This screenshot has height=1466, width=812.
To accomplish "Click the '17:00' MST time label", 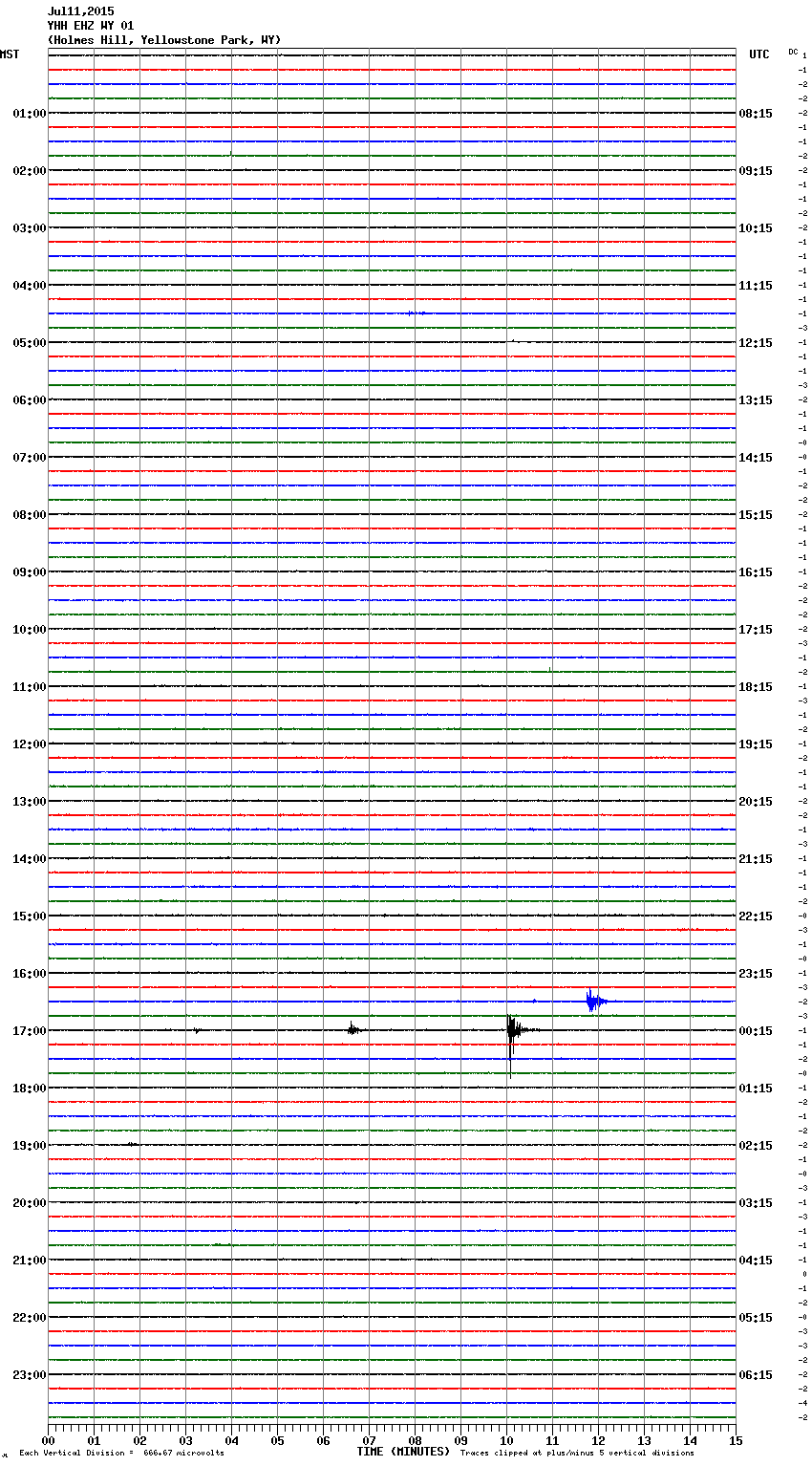I will coord(30,1031).
